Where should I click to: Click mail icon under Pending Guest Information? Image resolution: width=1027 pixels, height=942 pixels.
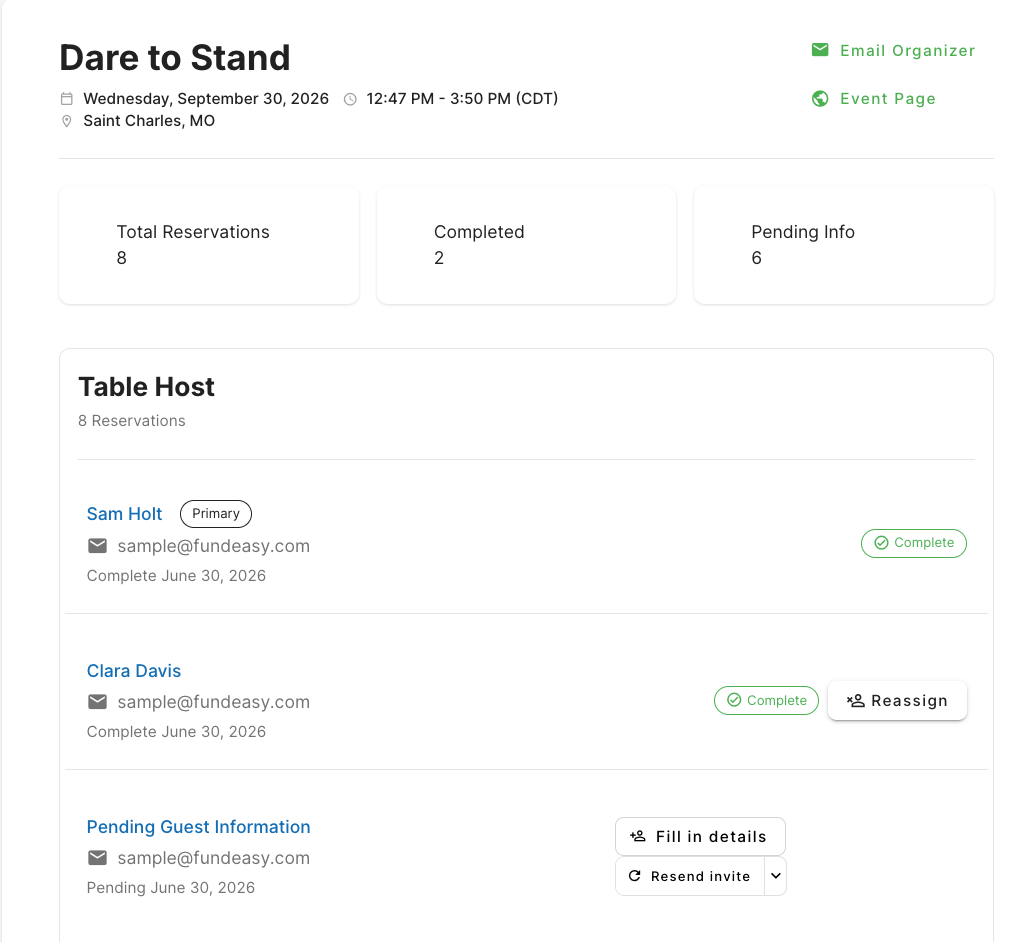98,857
